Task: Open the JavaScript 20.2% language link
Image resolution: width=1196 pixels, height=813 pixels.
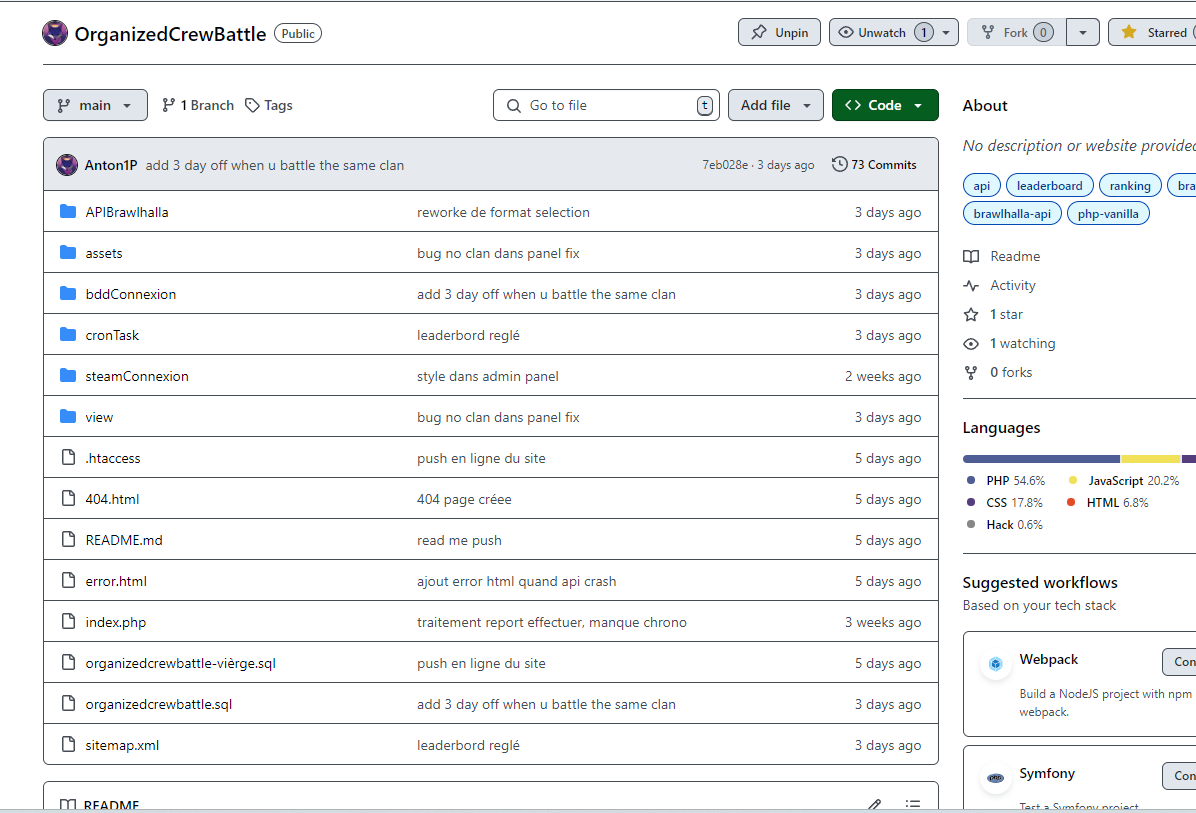Action: [x=1124, y=480]
